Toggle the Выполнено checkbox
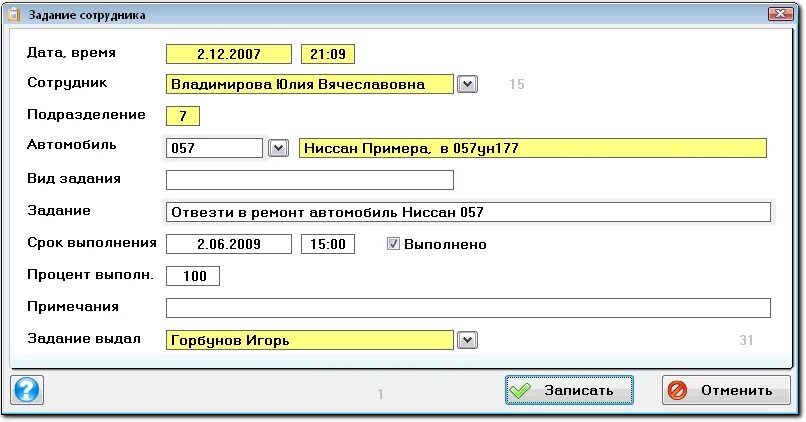This screenshot has width=806, height=422. point(393,244)
